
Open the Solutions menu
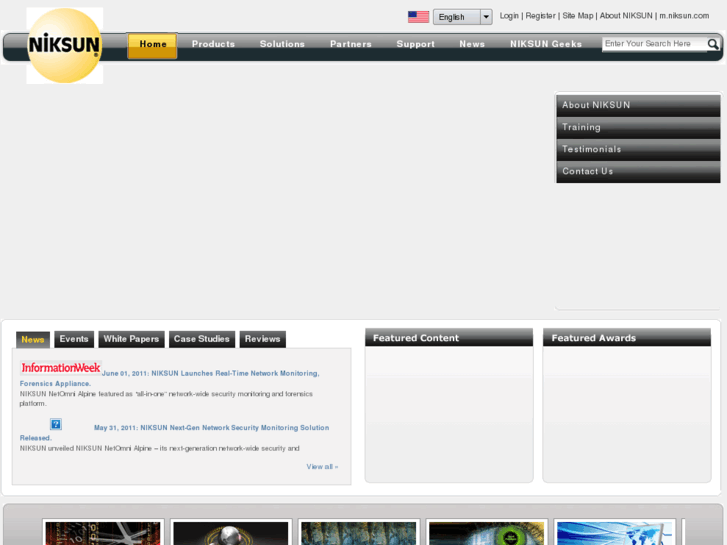click(282, 44)
